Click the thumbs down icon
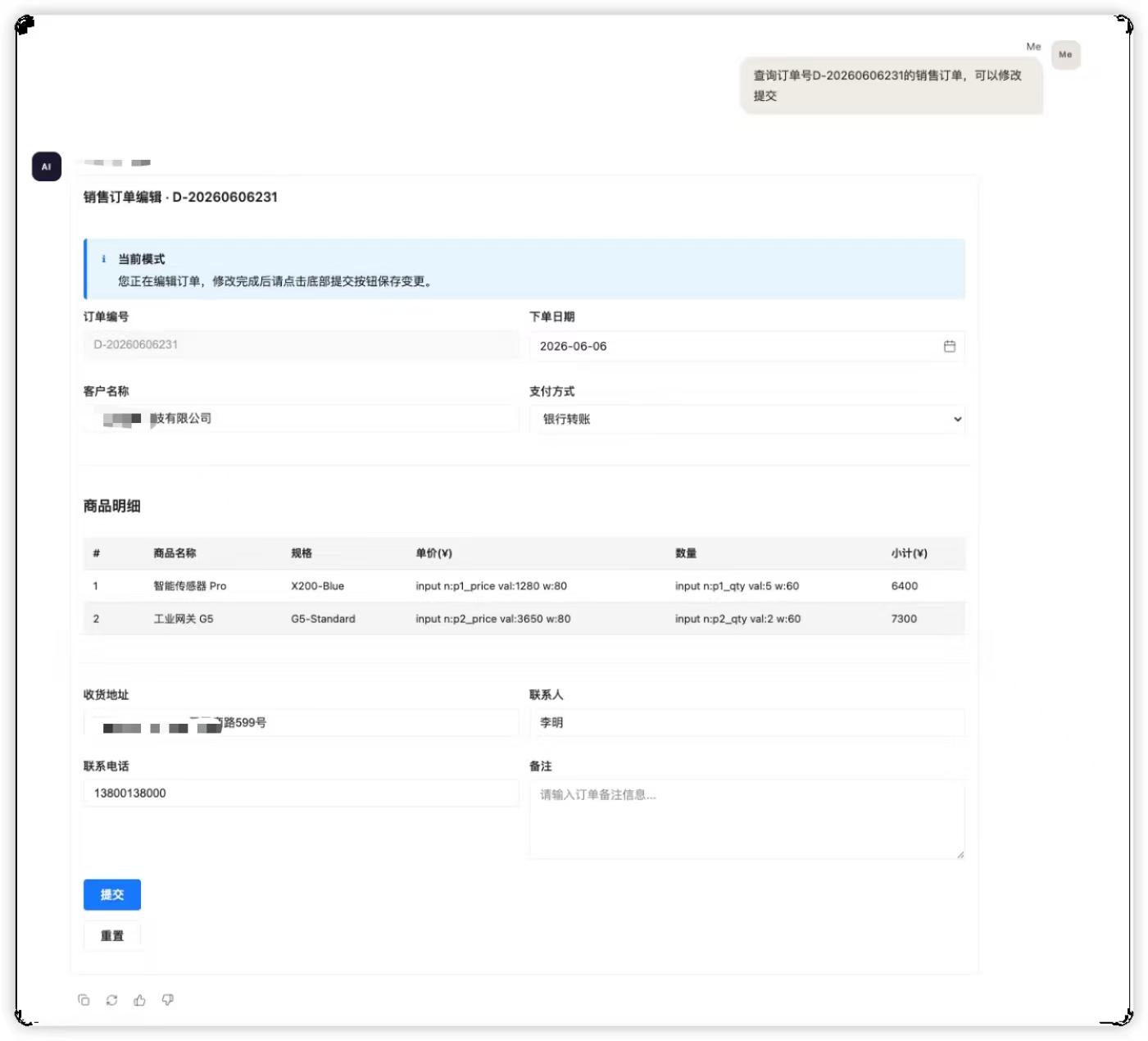1148x1041 pixels. pyautogui.click(x=167, y=999)
